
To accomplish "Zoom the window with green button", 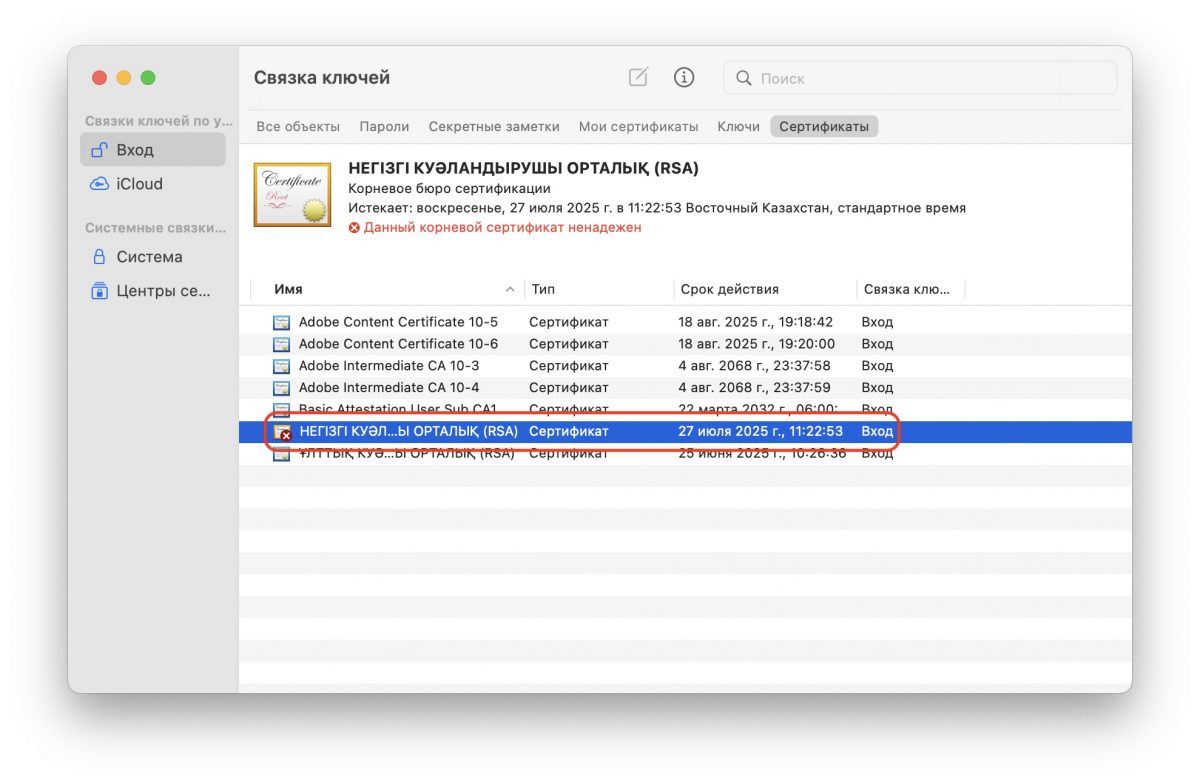I will pos(148,78).
